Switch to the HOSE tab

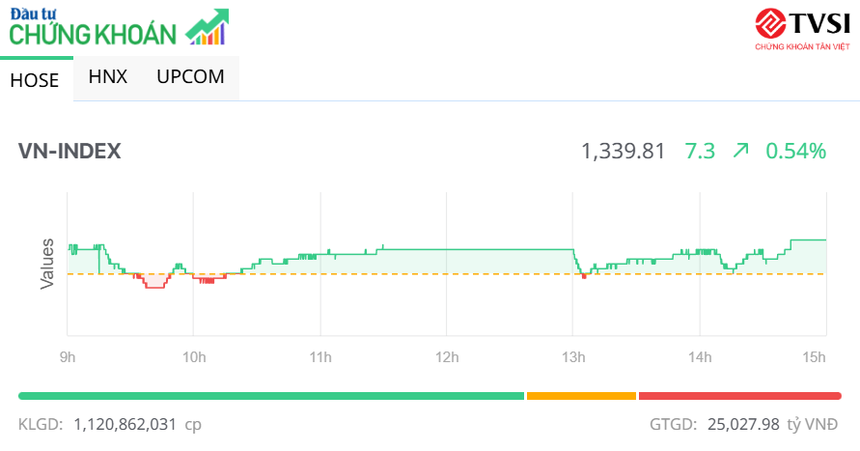coord(35,81)
